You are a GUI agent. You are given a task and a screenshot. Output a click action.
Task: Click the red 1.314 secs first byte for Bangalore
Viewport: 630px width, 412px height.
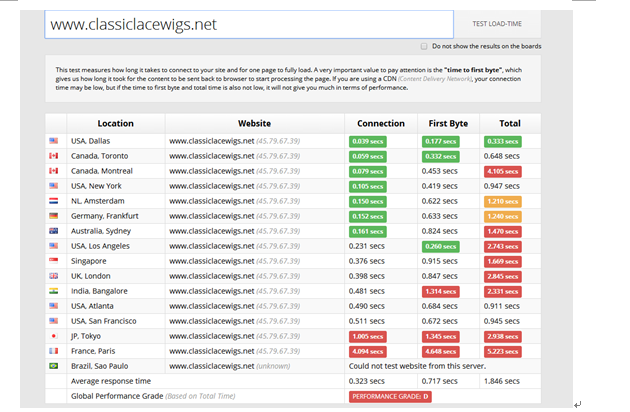(x=440, y=291)
